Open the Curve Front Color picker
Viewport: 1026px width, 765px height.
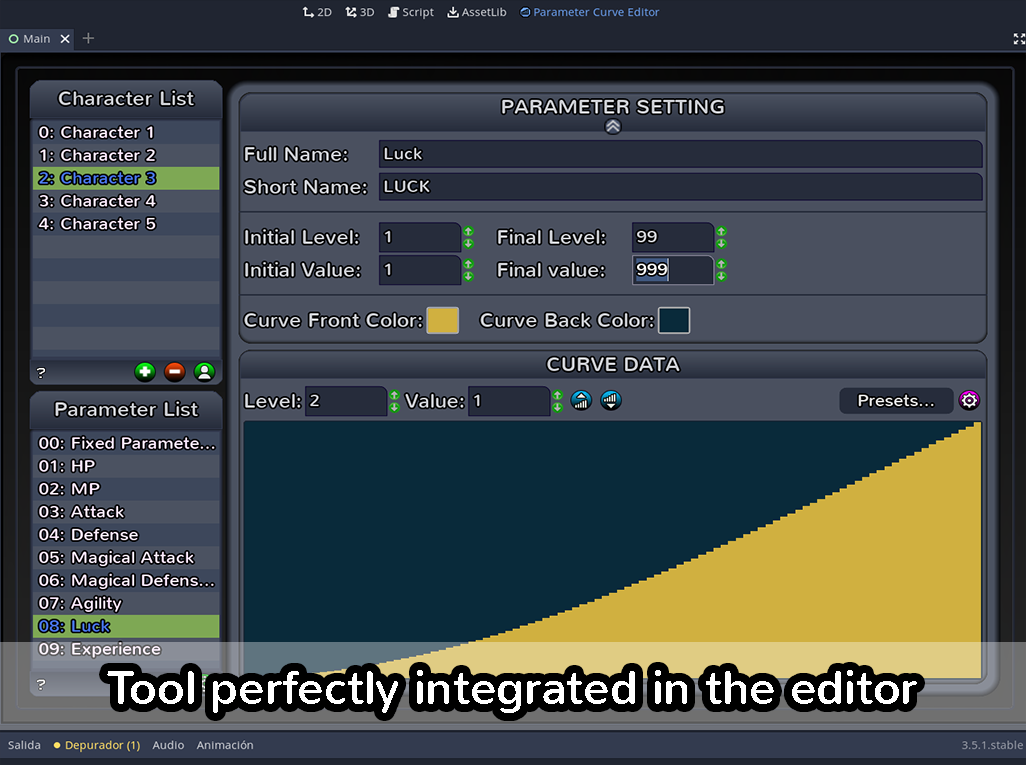442,320
